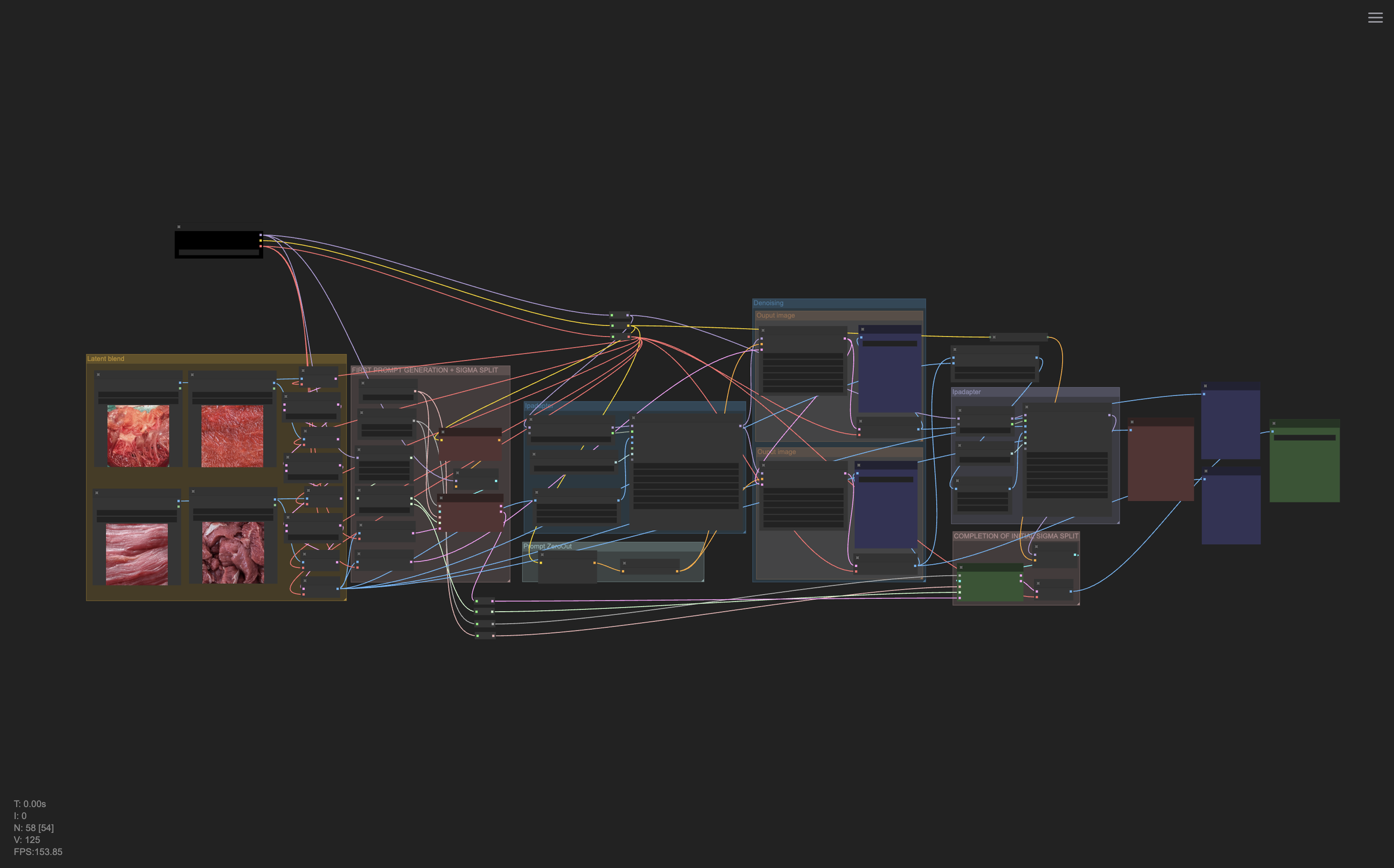The height and width of the screenshot is (868, 1394).
Task: Click the collapse dot of the green node in COMPLETION group
Action: [x=961, y=567]
